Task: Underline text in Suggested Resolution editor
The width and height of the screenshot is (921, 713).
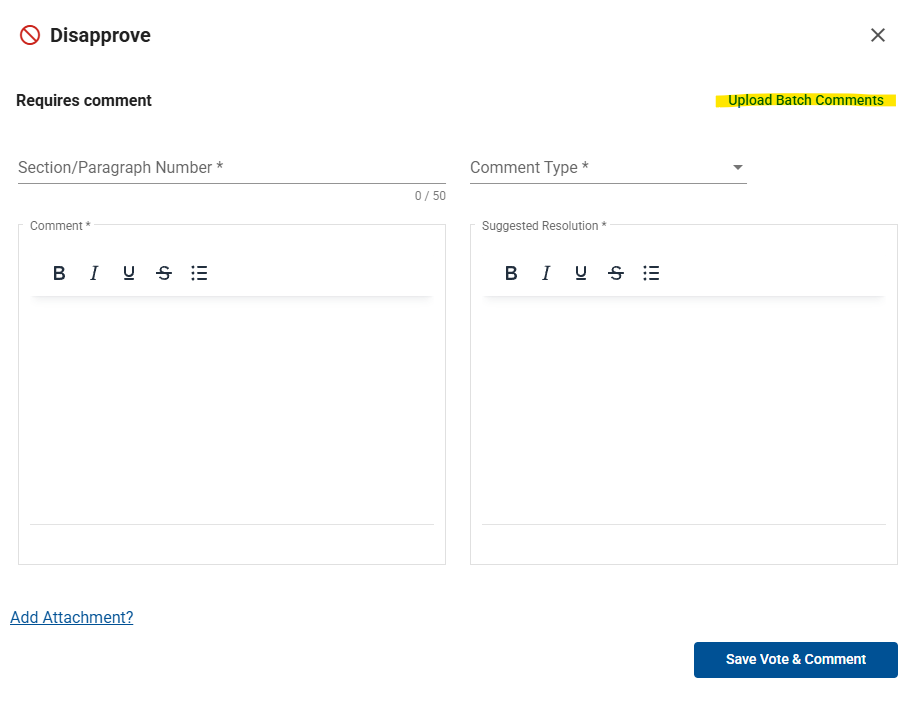Action: pyautogui.click(x=581, y=273)
